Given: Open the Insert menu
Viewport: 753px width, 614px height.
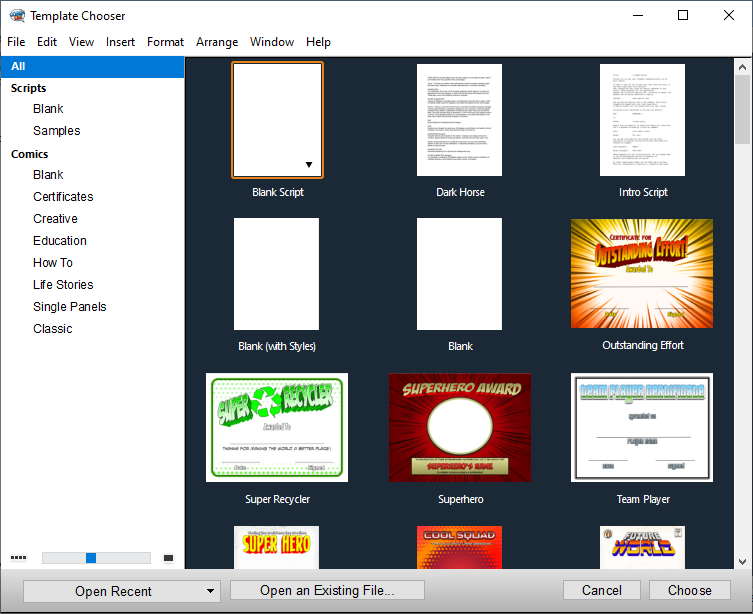Looking at the screenshot, I should pos(120,42).
